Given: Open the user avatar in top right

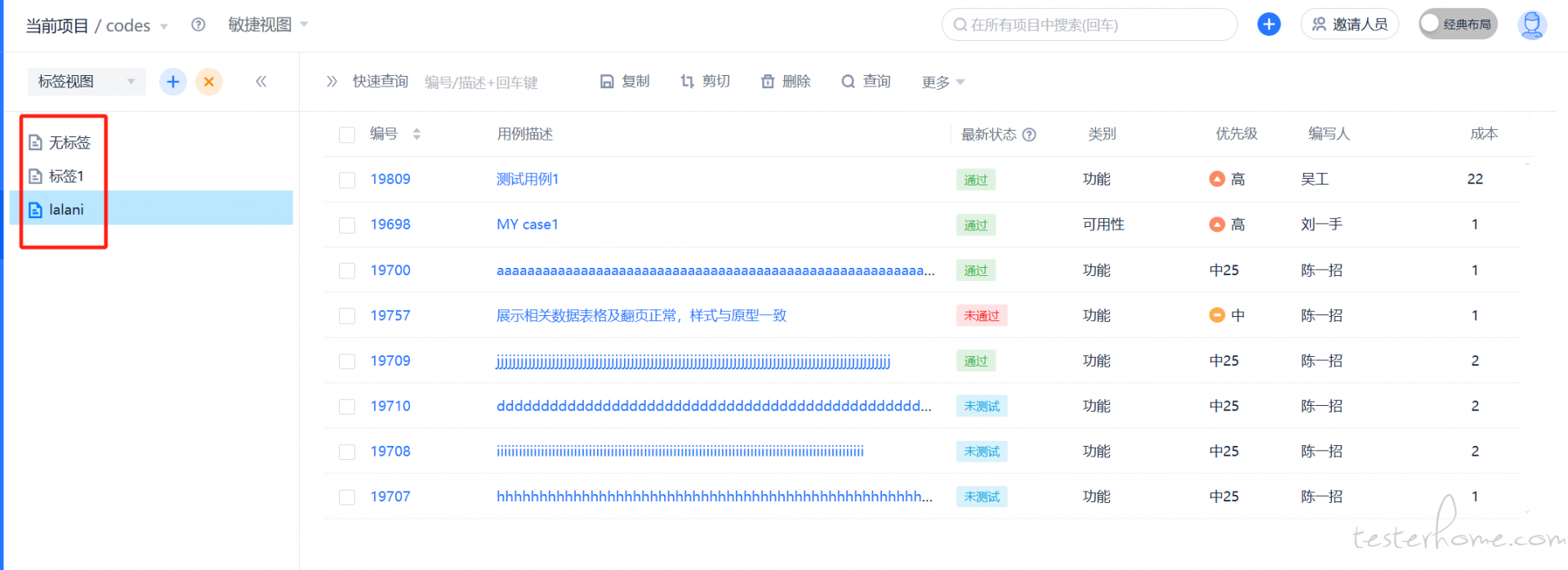Looking at the screenshot, I should click(x=1531, y=24).
